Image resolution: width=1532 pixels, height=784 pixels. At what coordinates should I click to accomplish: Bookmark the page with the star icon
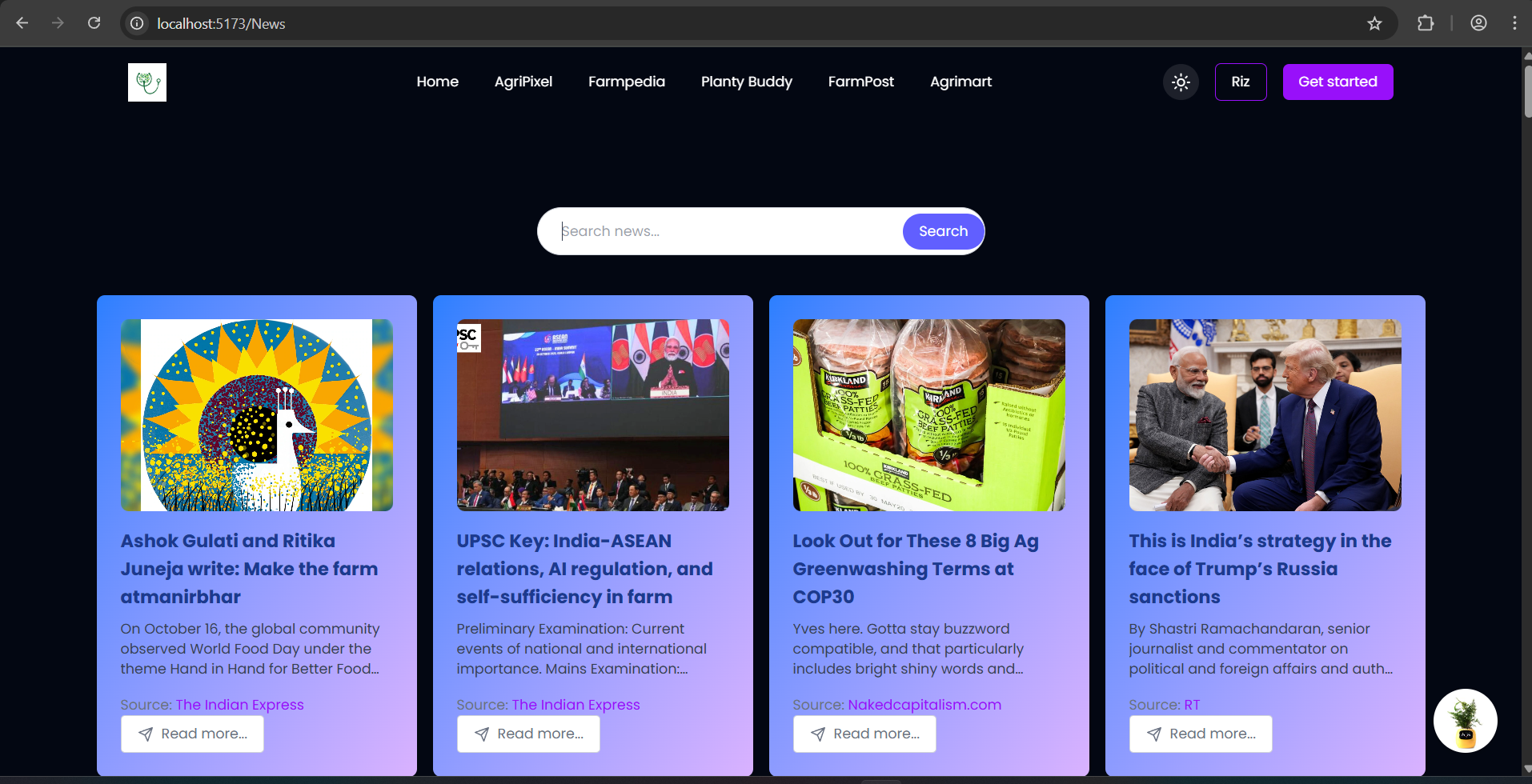point(1374,23)
